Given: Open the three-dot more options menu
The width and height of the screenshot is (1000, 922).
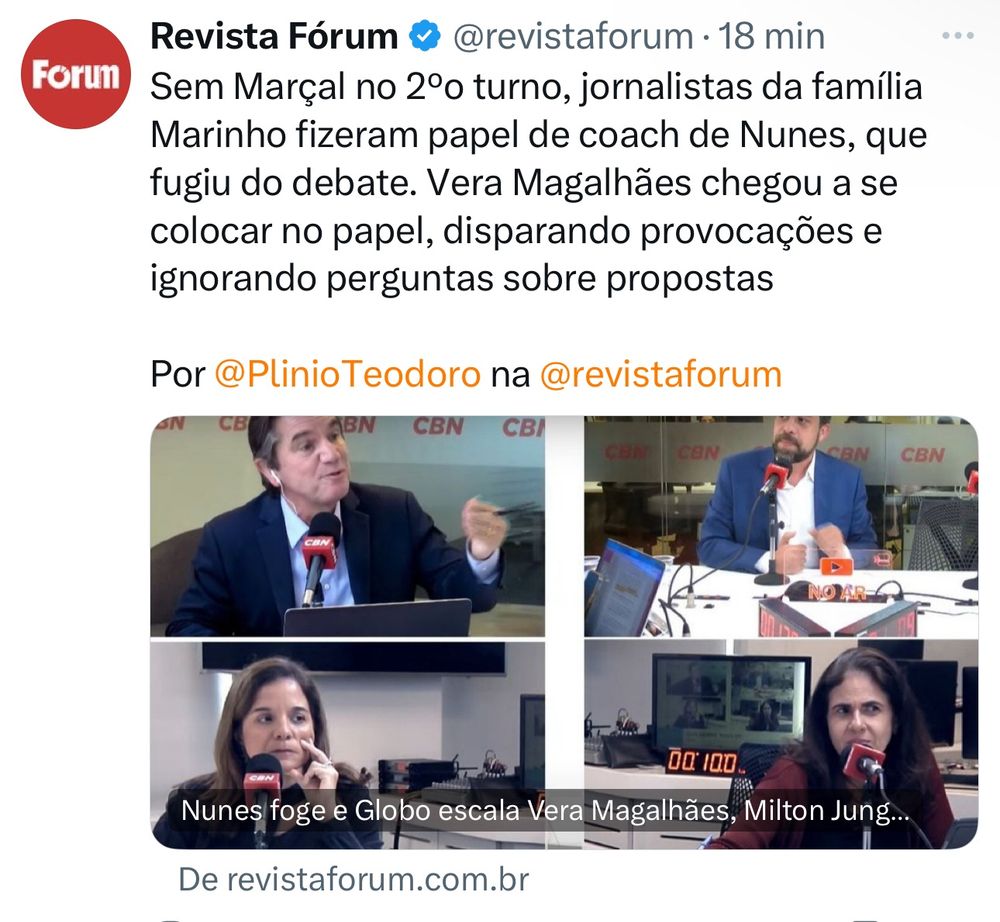Looking at the screenshot, I should point(958,36).
